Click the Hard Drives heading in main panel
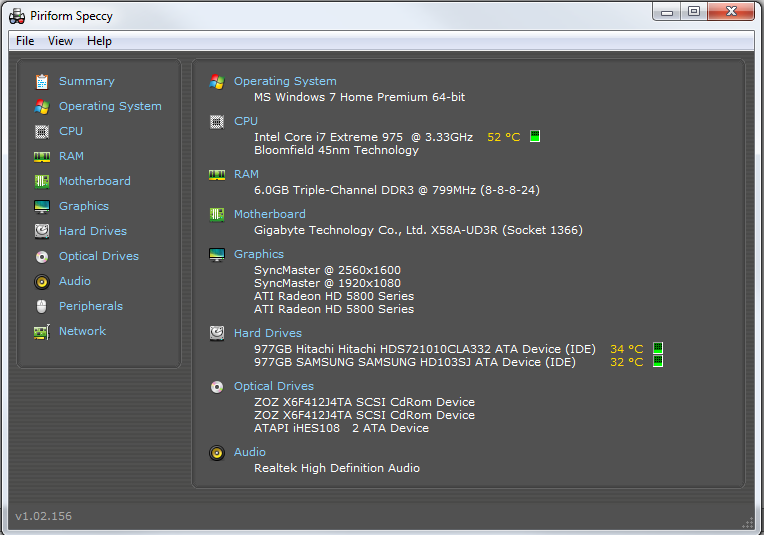This screenshot has height=535, width=765. [268, 333]
